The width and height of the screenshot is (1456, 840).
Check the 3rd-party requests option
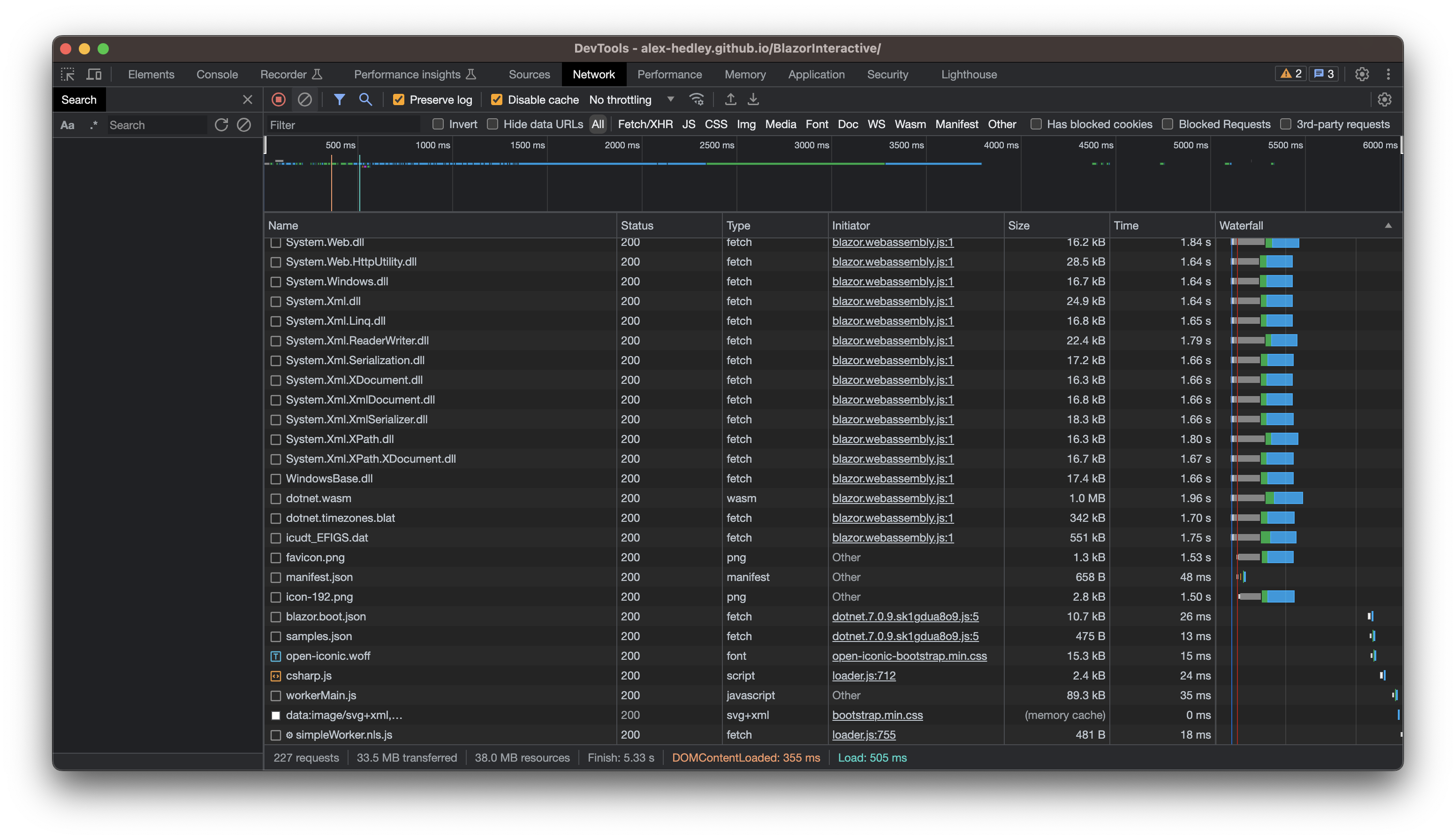tap(1285, 124)
